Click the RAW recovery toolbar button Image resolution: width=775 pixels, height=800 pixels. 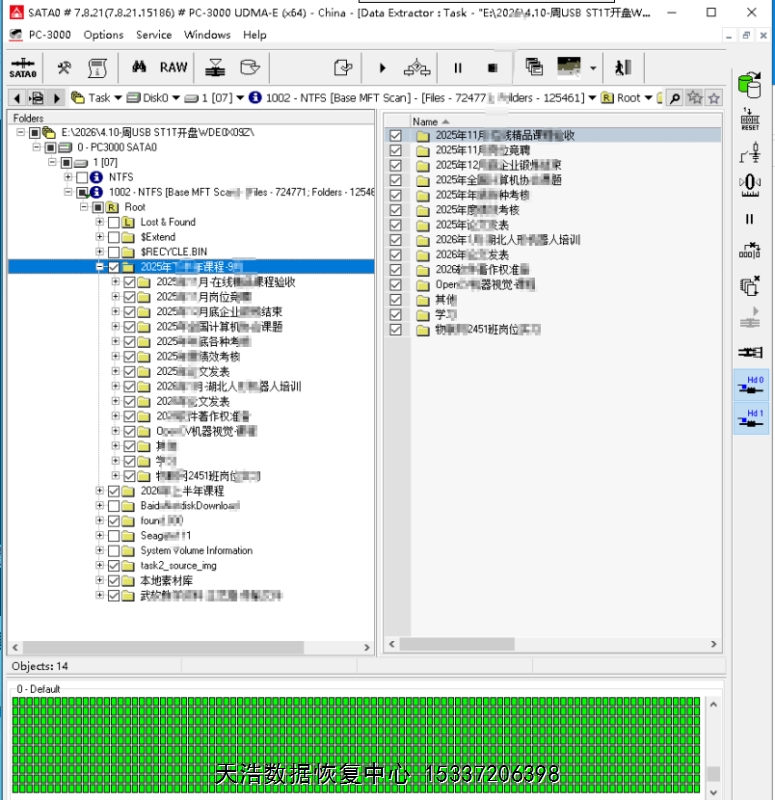click(x=173, y=68)
